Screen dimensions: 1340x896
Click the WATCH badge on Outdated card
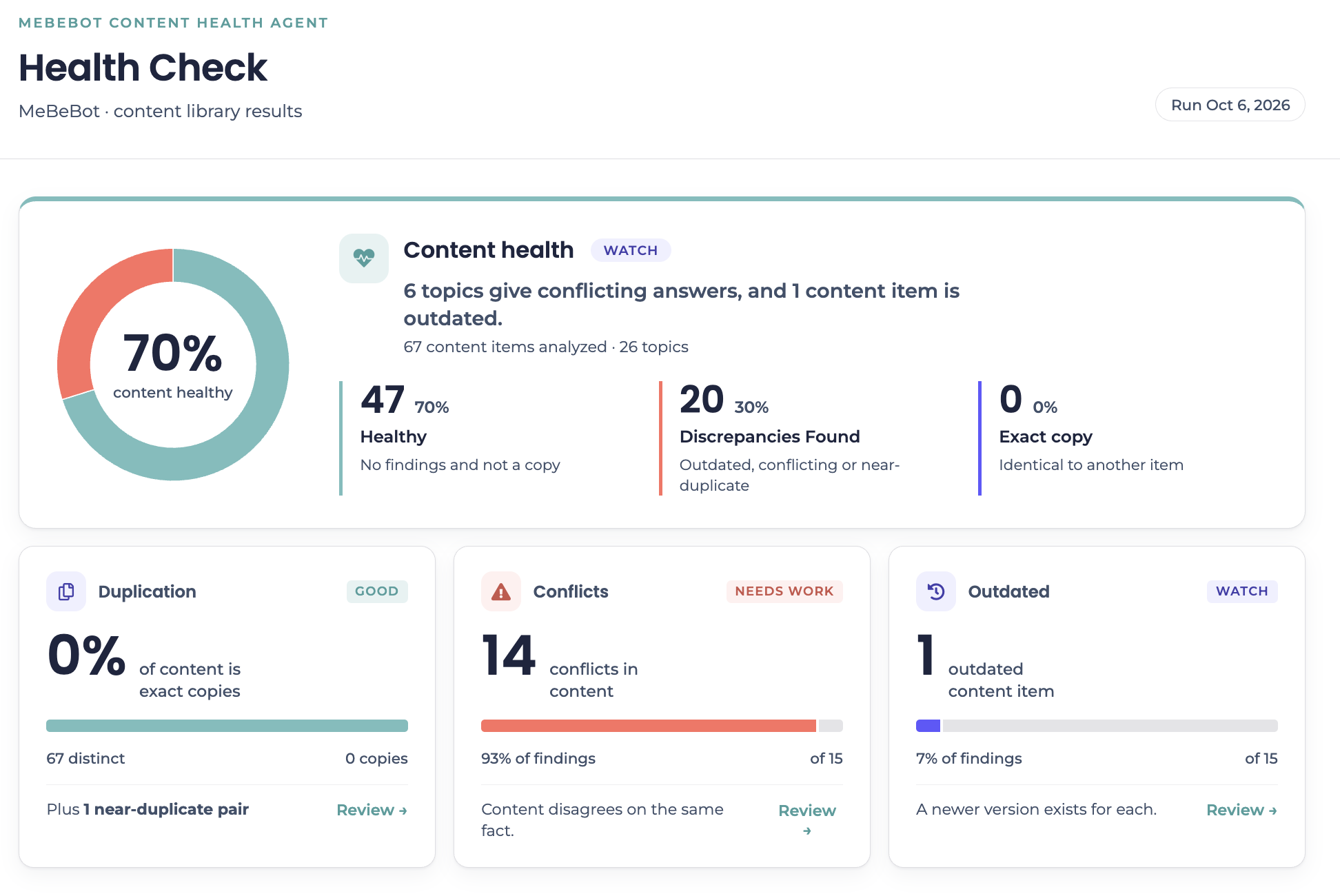coord(1242,591)
